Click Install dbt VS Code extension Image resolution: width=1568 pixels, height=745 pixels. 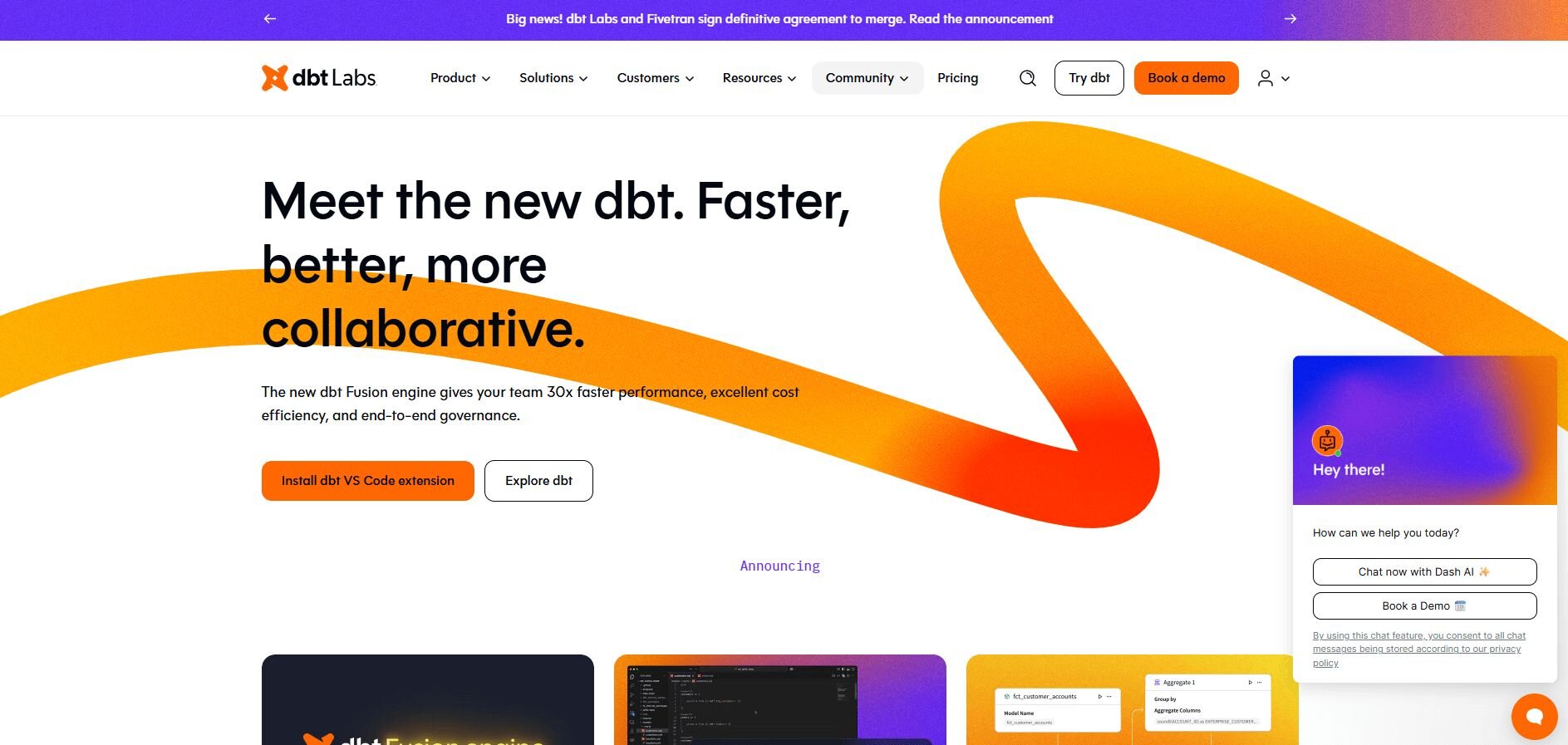[x=367, y=481]
